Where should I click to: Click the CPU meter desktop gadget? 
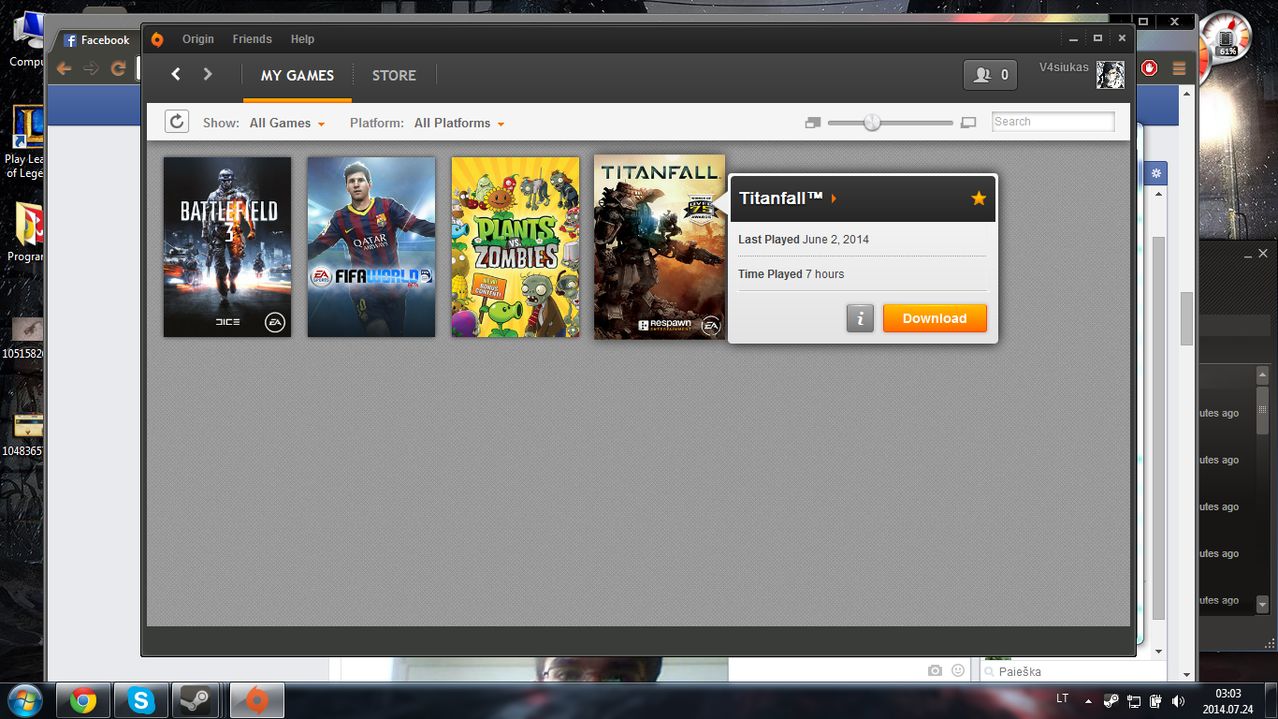click(x=1226, y=37)
